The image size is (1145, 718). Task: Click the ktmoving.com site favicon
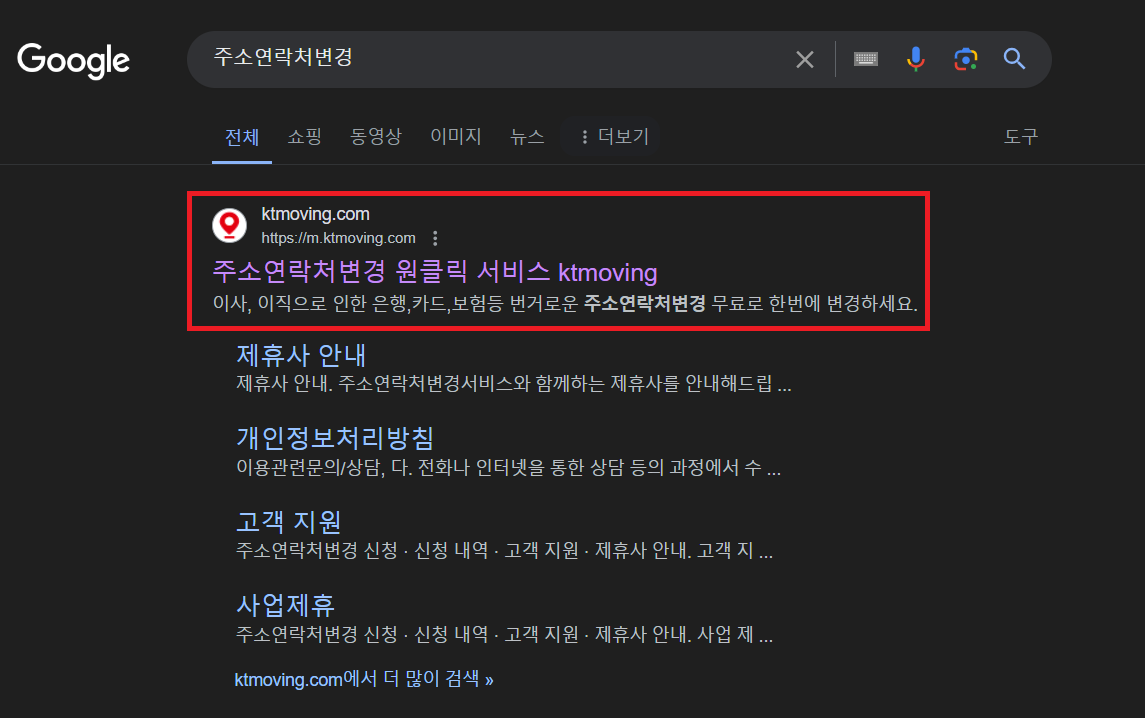tap(229, 225)
